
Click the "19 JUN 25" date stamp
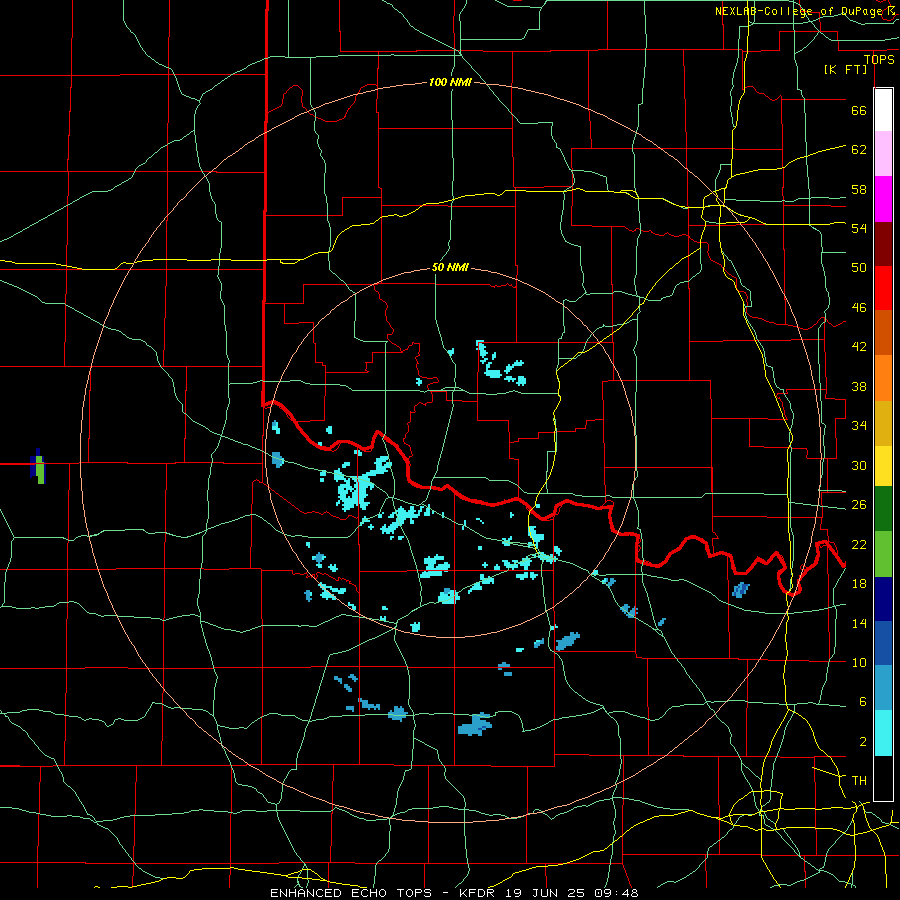pyautogui.click(x=545, y=893)
